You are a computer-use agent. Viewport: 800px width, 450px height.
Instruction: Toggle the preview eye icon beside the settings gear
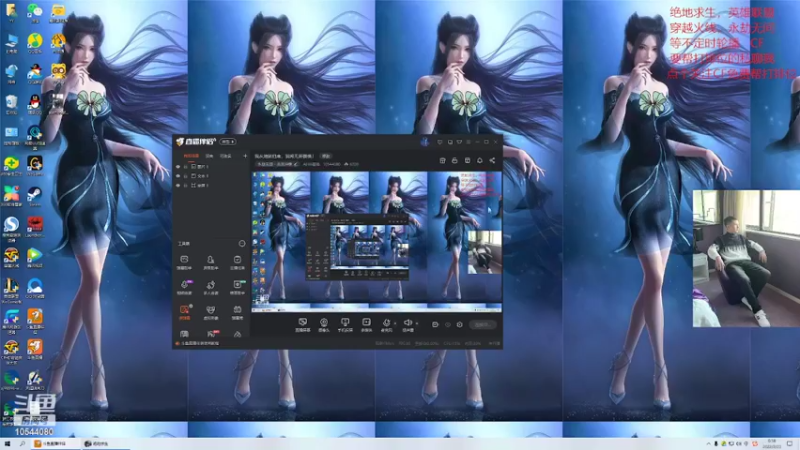click(x=447, y=324)
